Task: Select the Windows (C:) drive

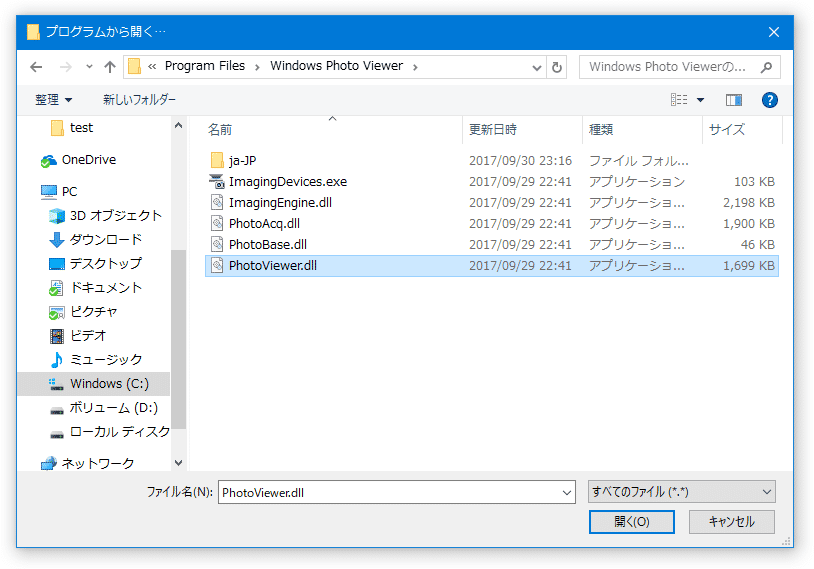Action: pyautogui.click(x=94, y=384)
